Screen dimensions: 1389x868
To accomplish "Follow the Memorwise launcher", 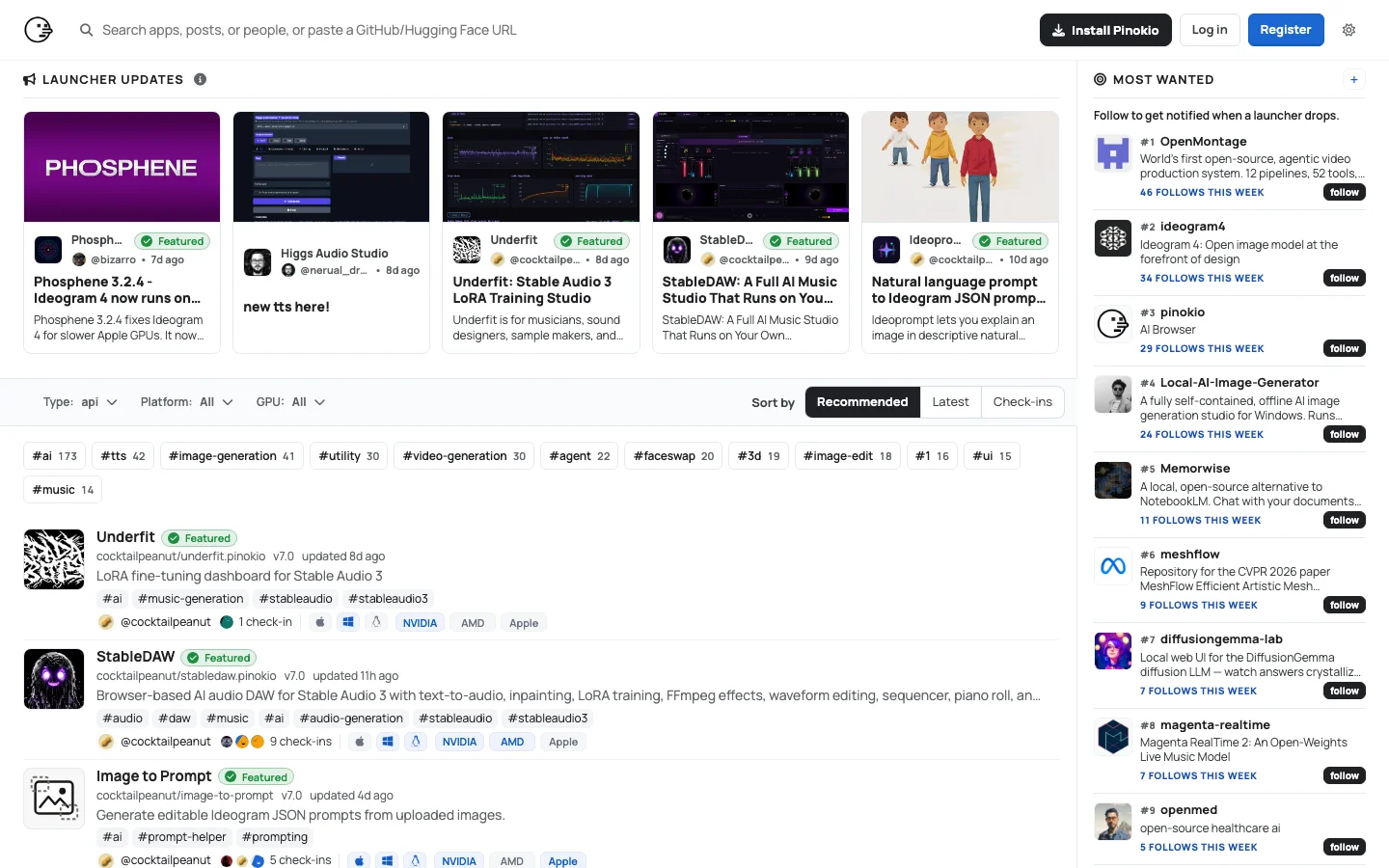I will 1345,521.
